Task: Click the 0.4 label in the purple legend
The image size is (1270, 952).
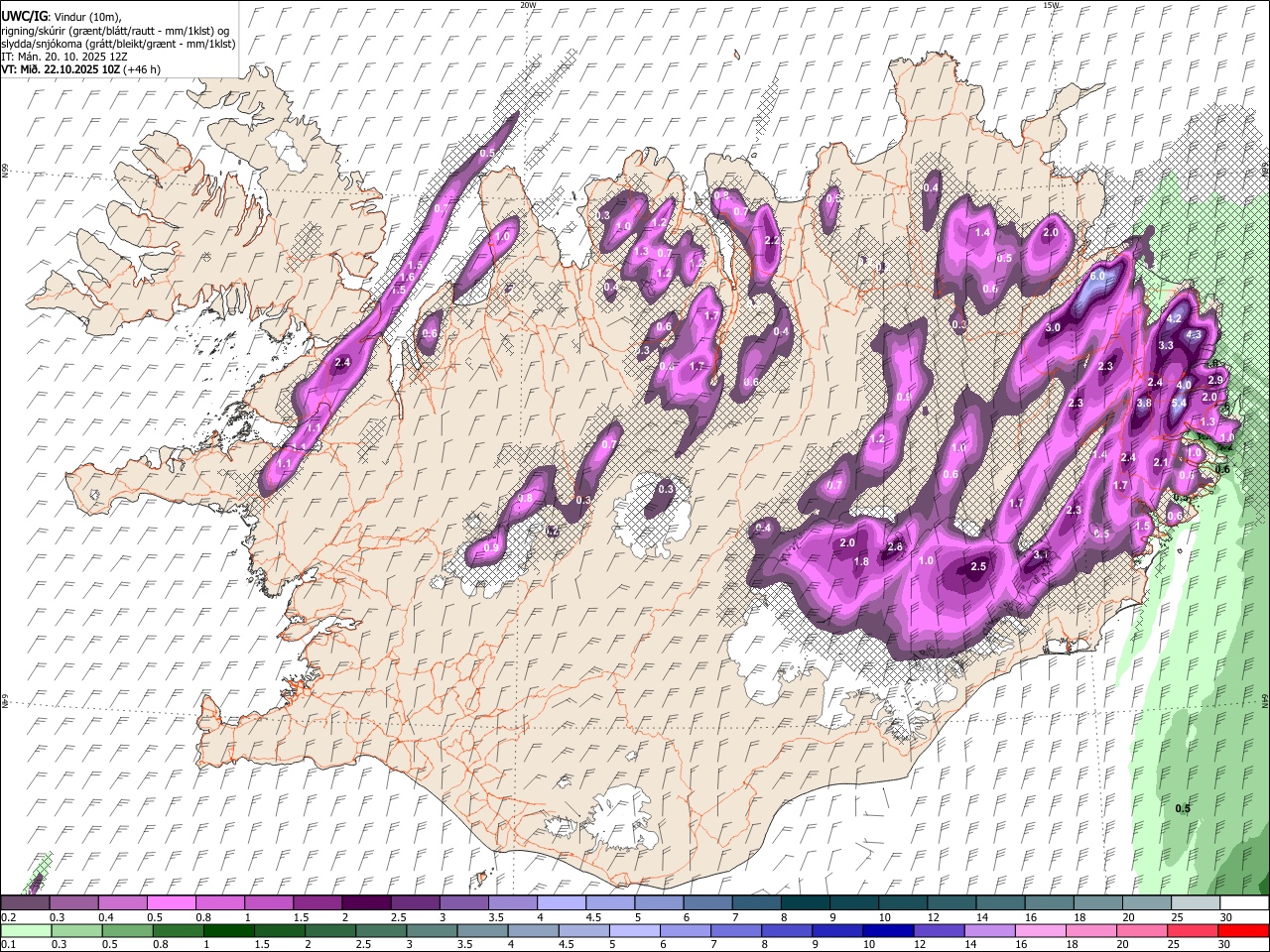Action: click(106, 917)
